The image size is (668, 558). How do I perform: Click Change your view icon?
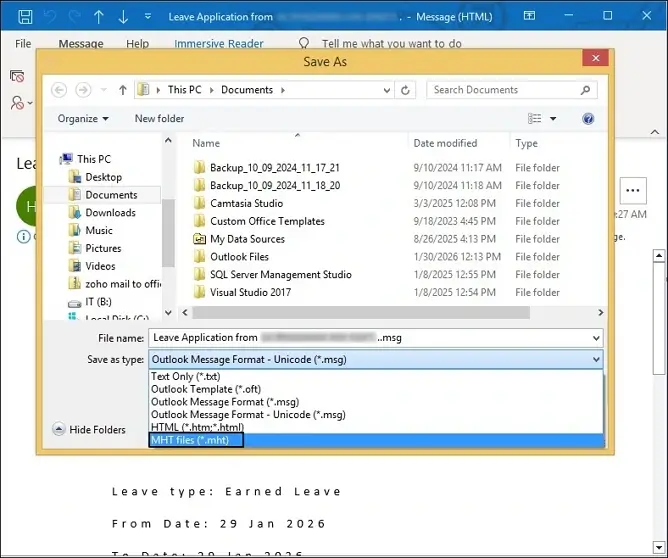click(535, 118)
